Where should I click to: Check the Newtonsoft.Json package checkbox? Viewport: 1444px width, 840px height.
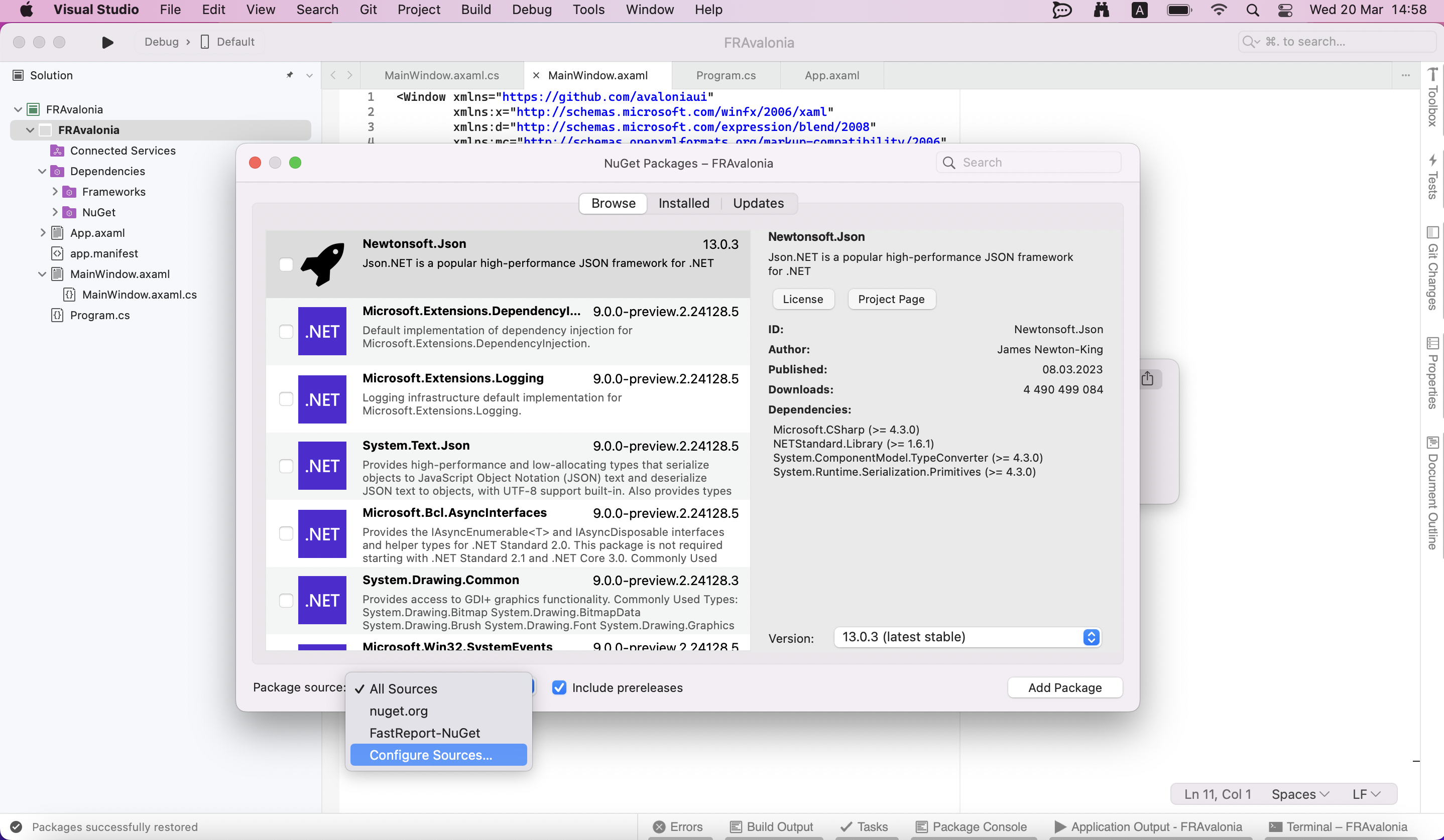[286, 264]
